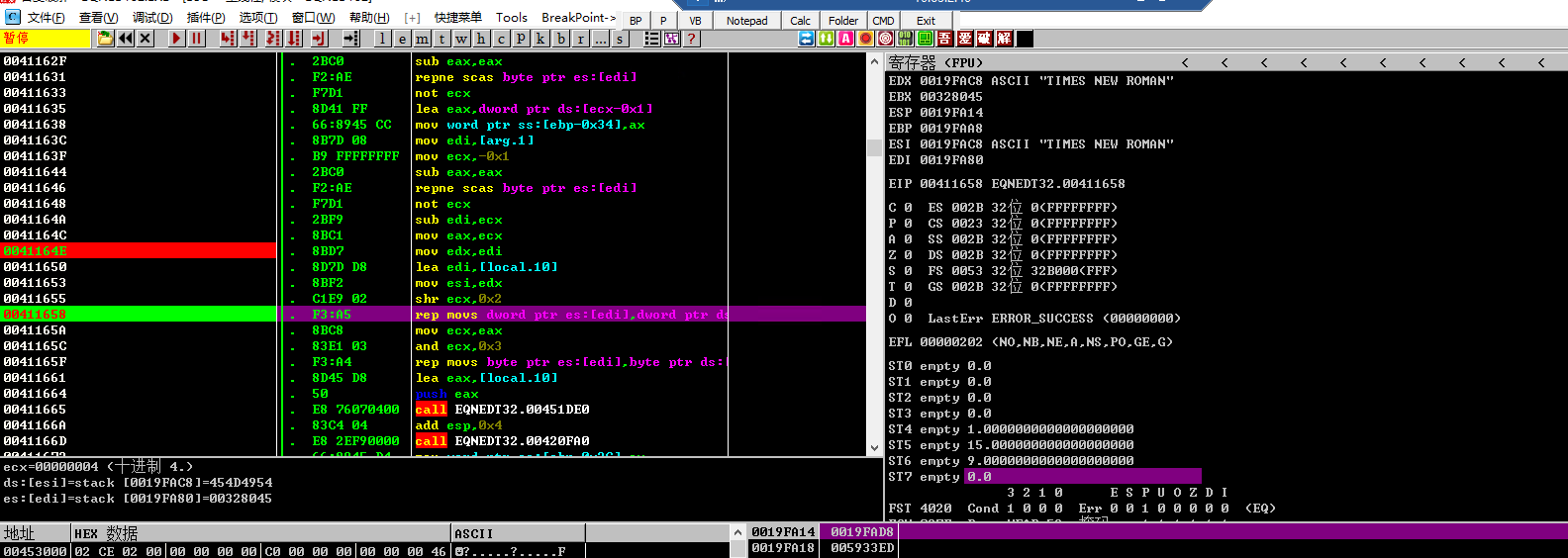Screen dimensions: 1568x558
Task: Click the BP button
Action: (636, 21)
